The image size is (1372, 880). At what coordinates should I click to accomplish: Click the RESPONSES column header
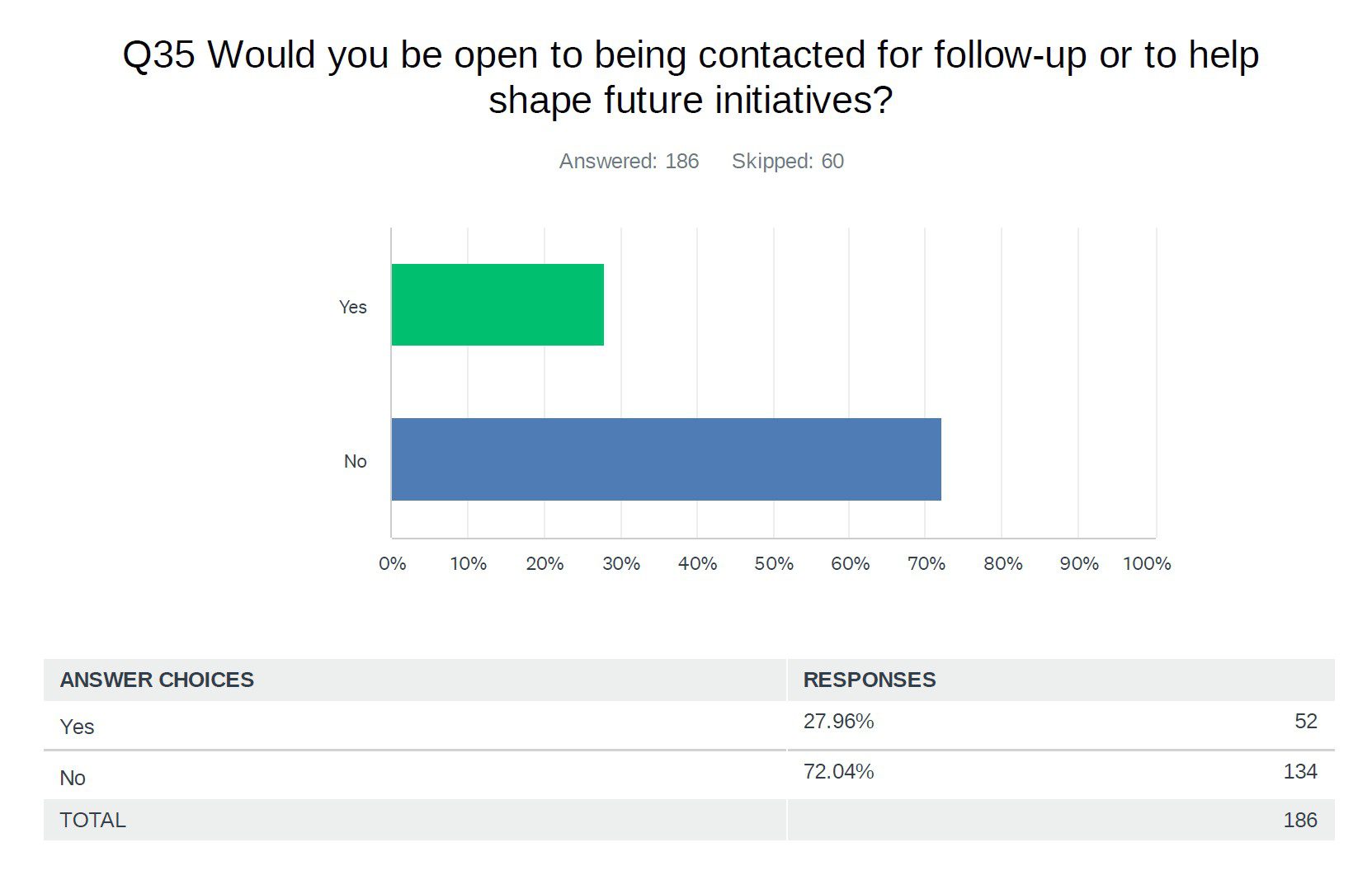[x=870, y=680]
